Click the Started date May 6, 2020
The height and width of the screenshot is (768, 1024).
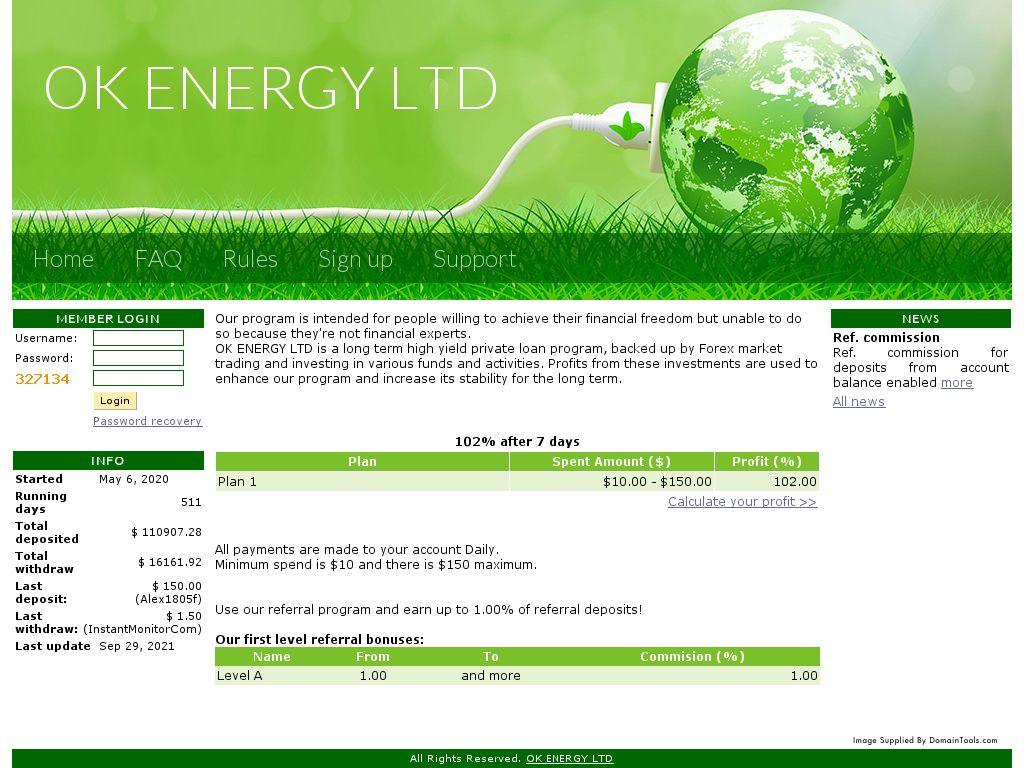(134, 479)
